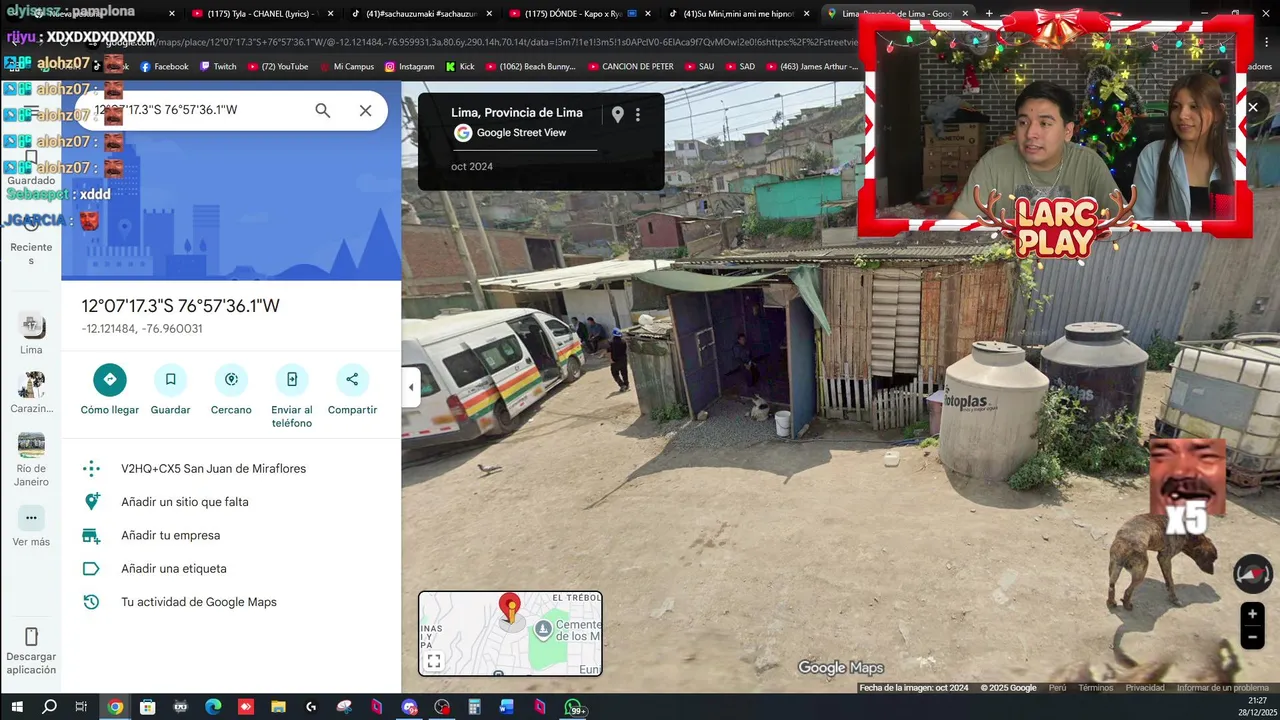1280x720 pixels.
Task: Open three-dot options in Street View card
Action: coord(638,115)
